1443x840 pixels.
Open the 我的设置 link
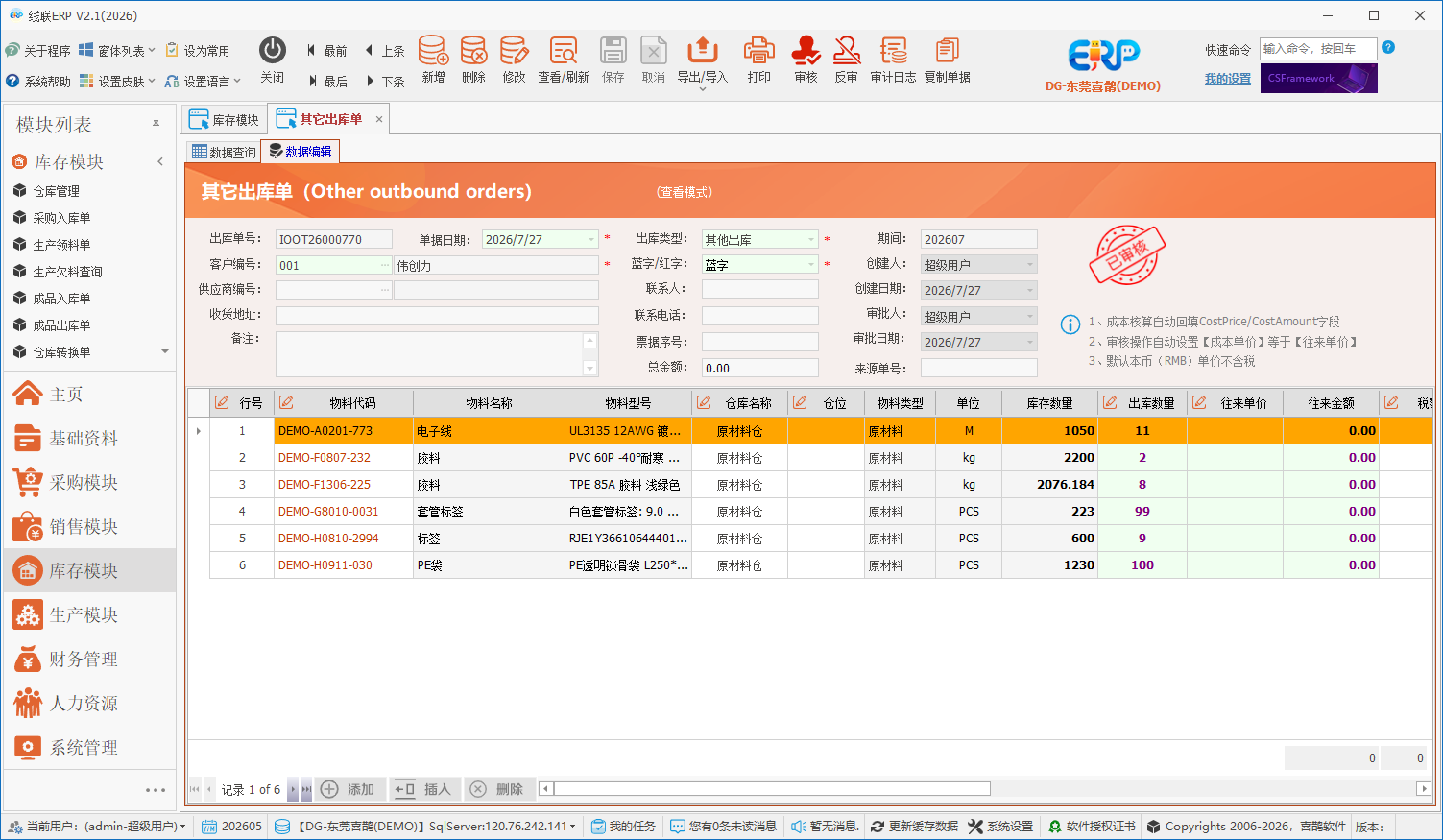pyautogui.click(x=1228, y=79)
